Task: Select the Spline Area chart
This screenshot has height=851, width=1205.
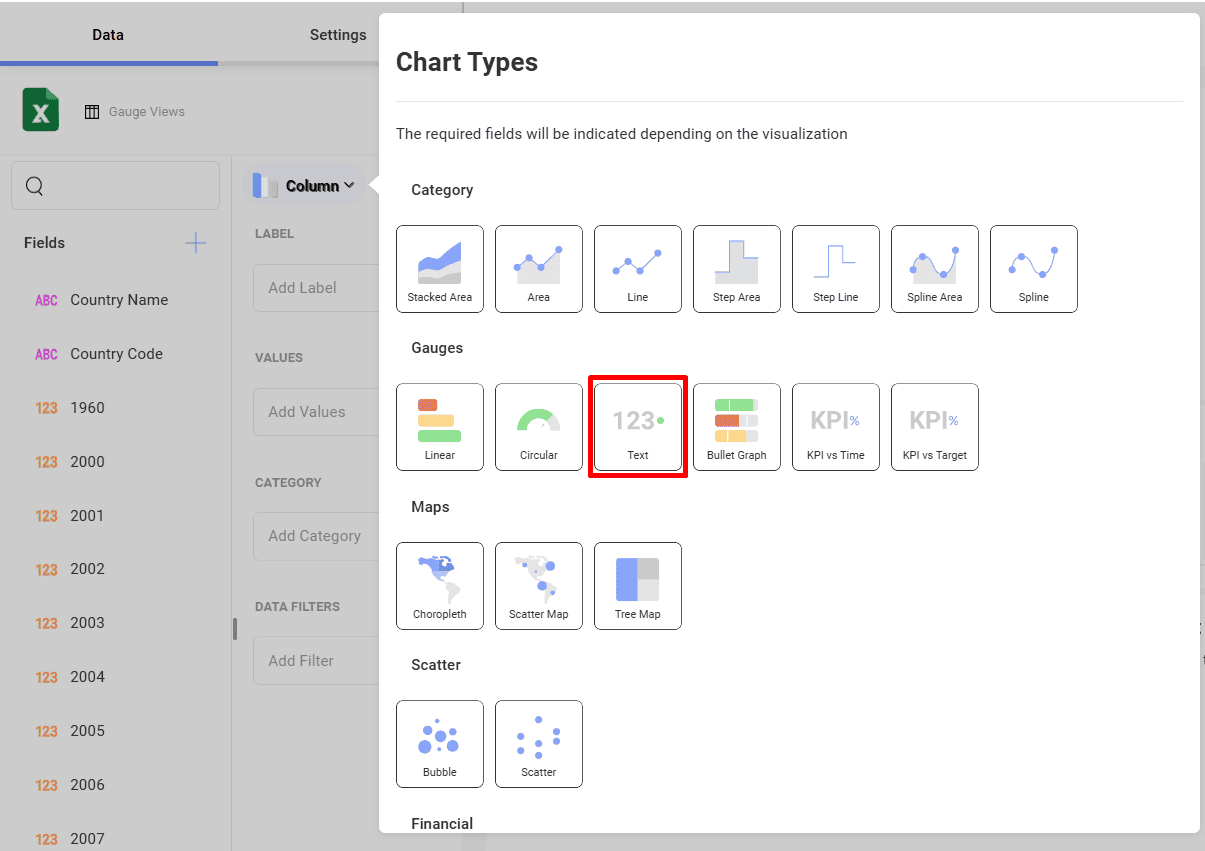Action: pos(935,269)
